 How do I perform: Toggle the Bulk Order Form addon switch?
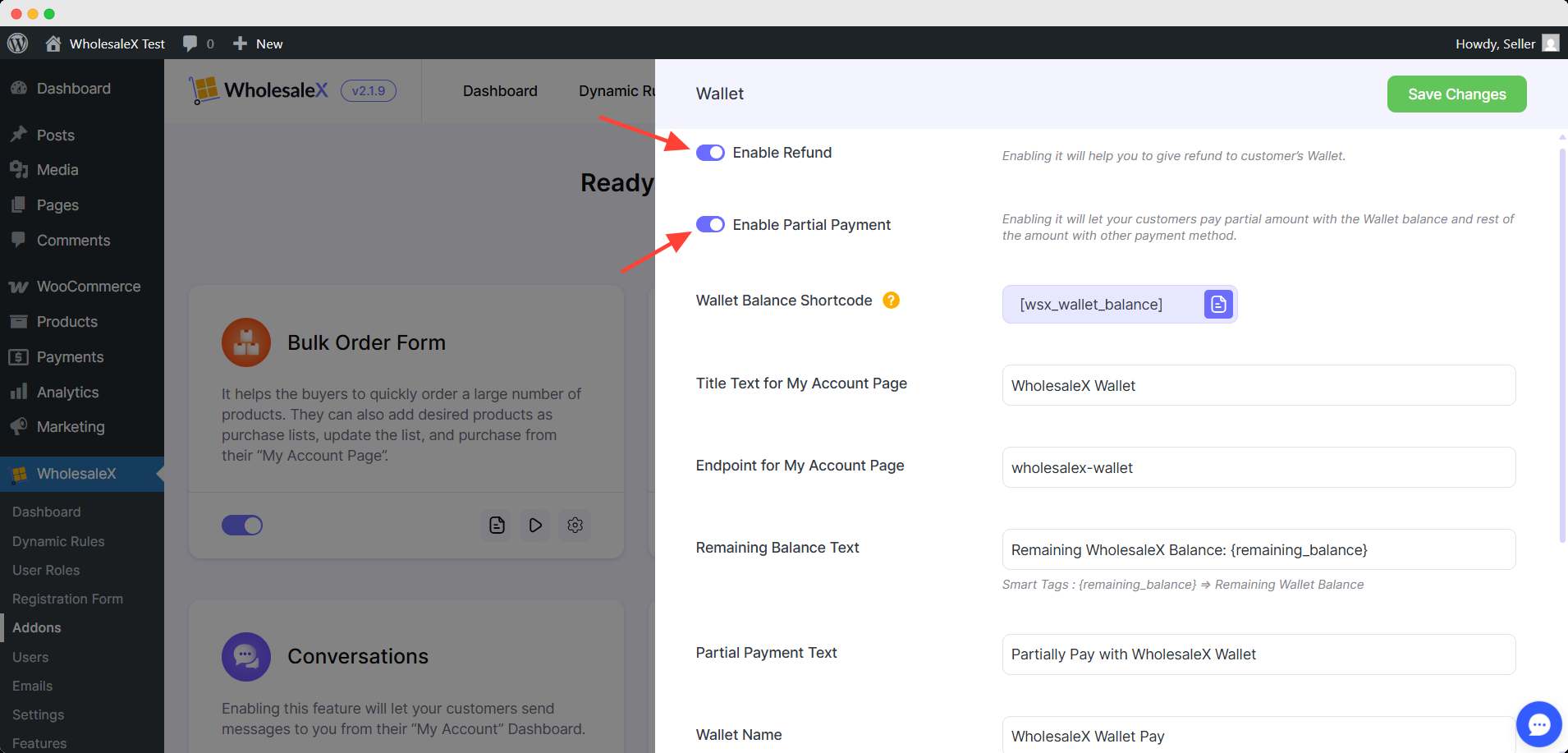tap(242, 526)
